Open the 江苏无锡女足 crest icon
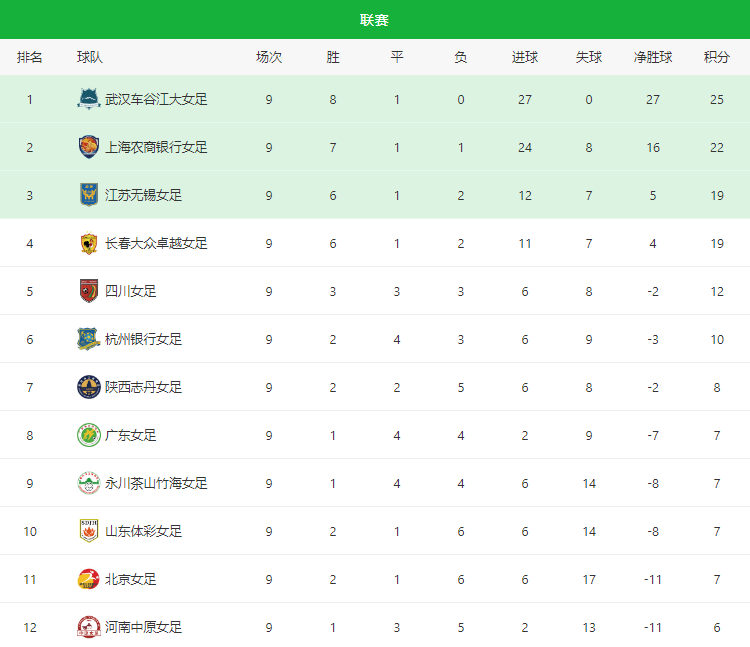 pyautogui.click(x=88, y=195)
